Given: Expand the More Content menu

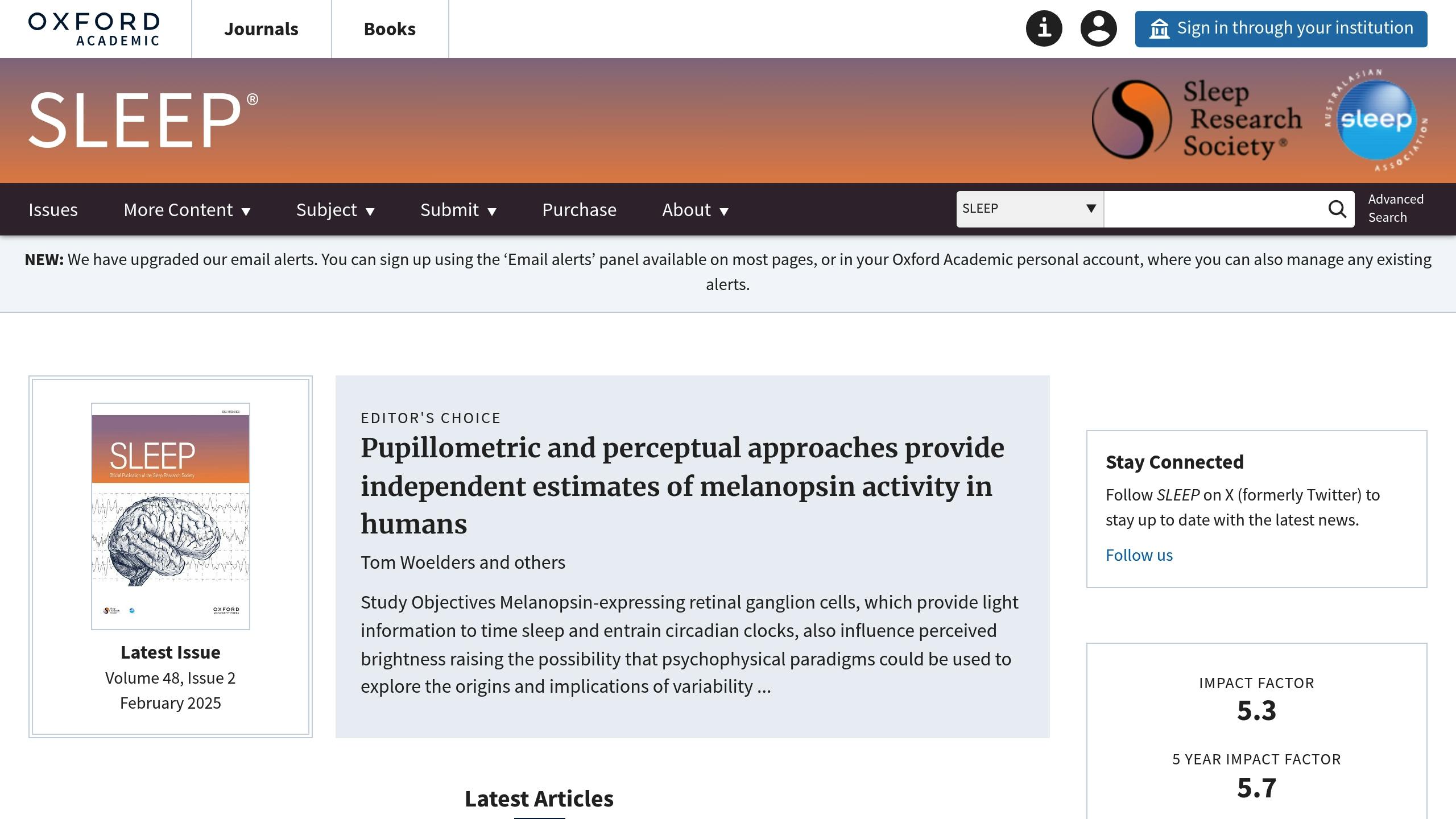Looking at the screenshot, I should pos(187,210).
